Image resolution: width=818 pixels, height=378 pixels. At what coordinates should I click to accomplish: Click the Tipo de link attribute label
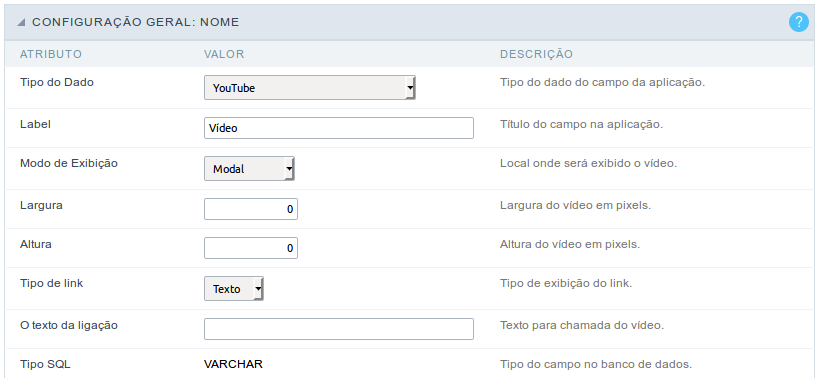(x=52, y=284)
